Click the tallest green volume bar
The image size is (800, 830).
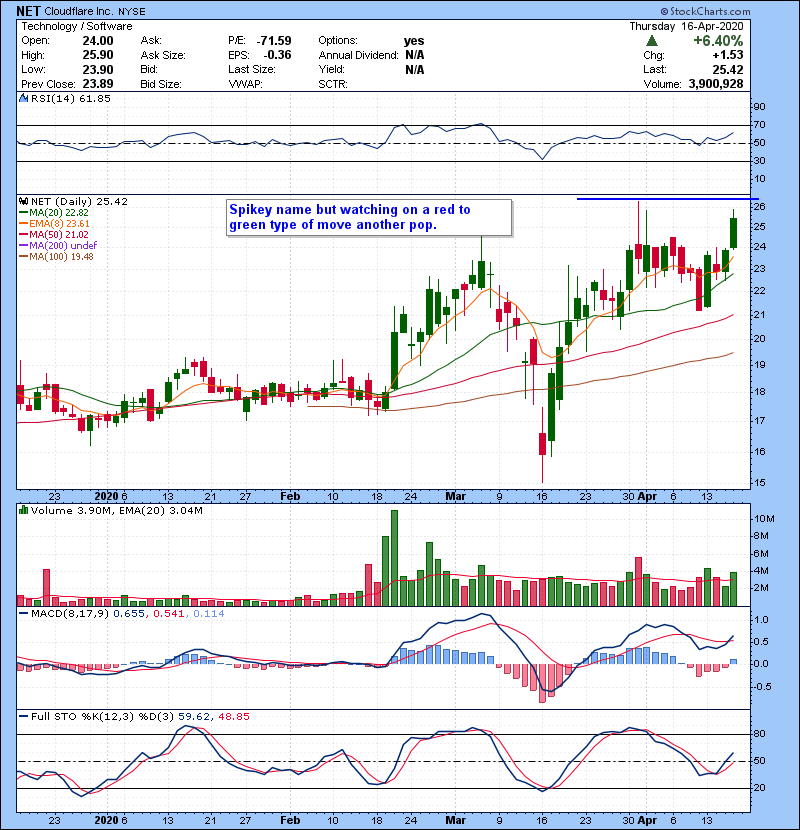(x=394, y=558)
